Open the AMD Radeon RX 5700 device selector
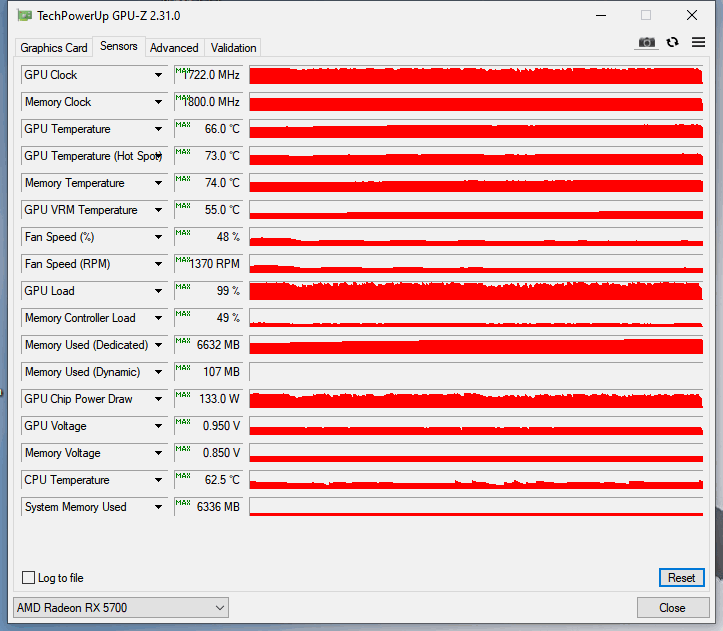The width and height of the screenshot is (723, 631). (x=121, y=607)
